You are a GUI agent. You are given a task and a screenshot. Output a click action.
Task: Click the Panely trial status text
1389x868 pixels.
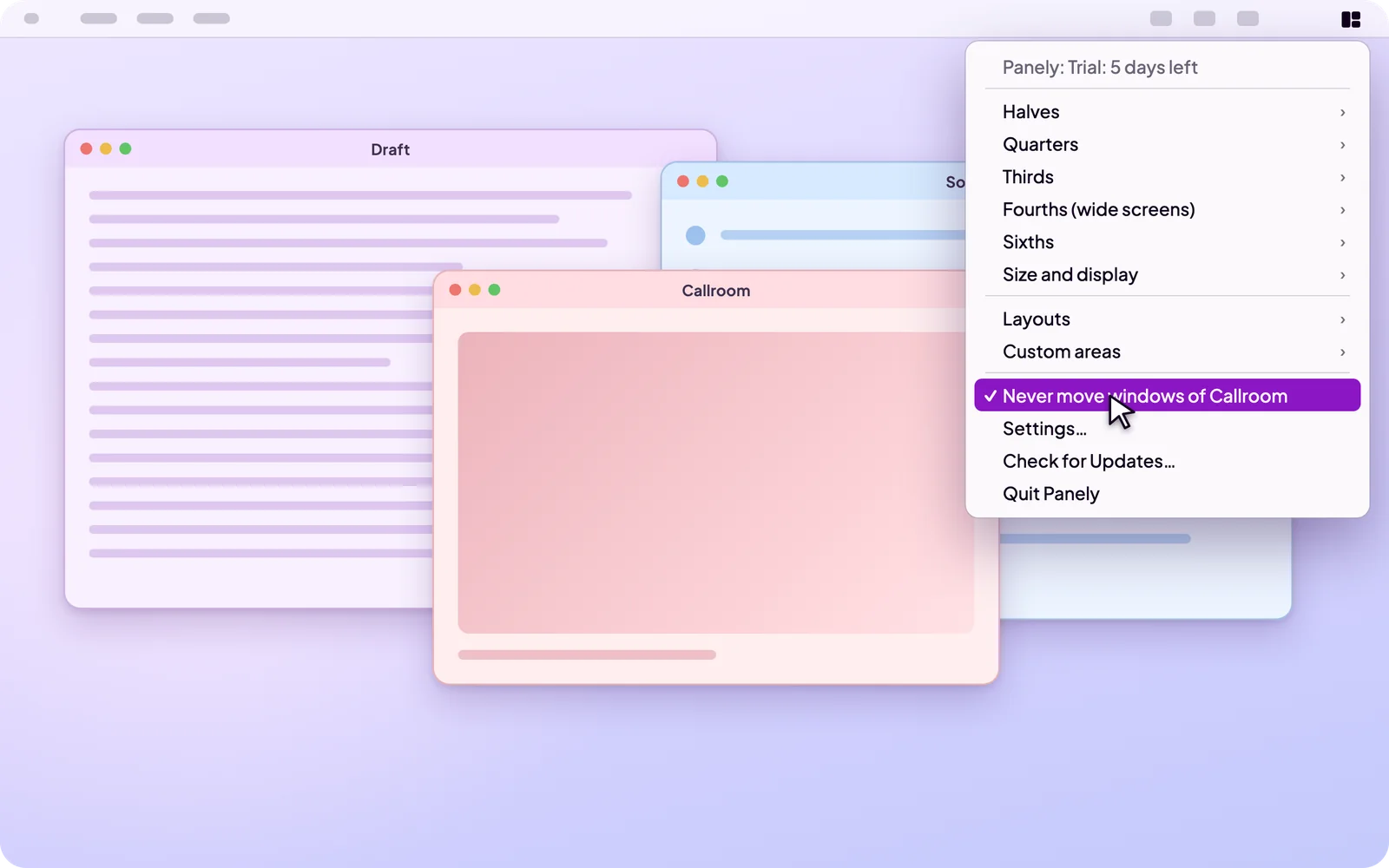[x=1100, y=68]
